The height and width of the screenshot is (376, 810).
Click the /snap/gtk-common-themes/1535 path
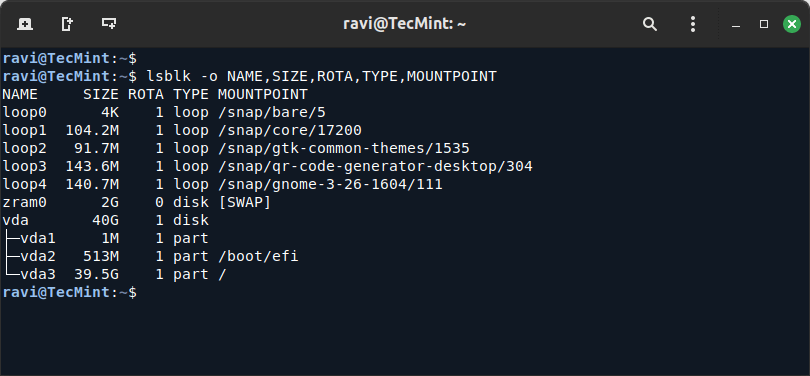pos(344,149)
